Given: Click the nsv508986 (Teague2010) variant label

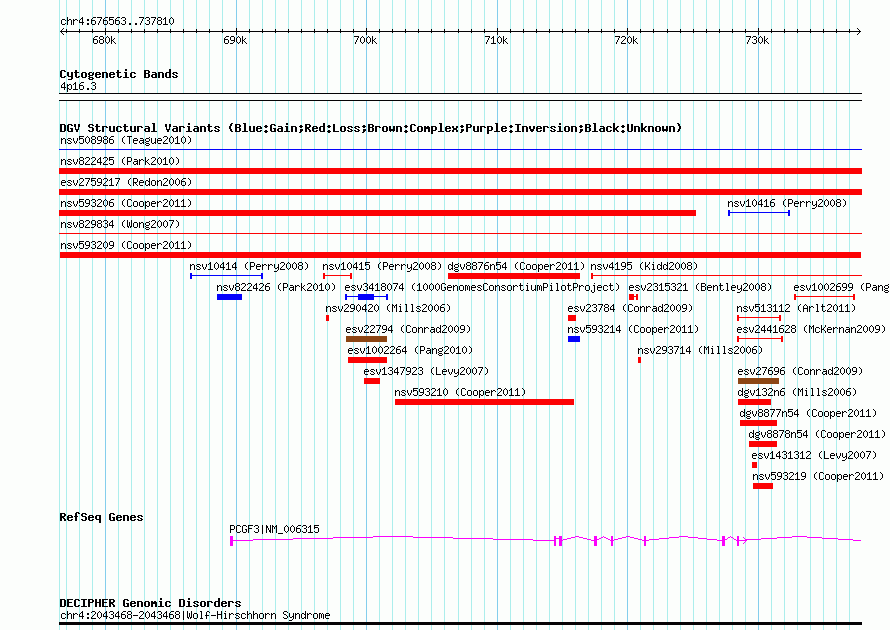Looking at the screenshot, I should [126, 140].
